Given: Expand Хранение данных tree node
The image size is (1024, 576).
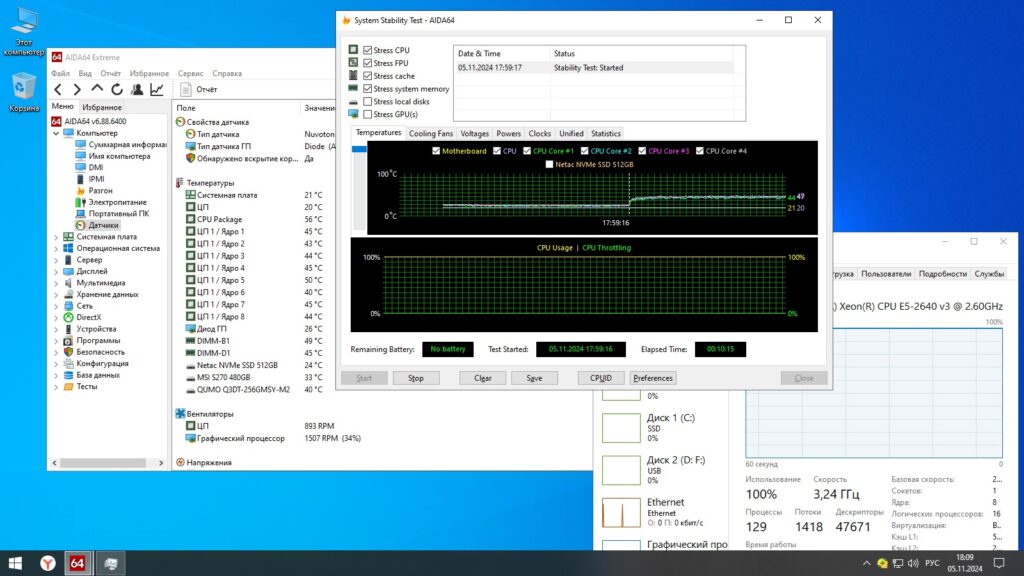Looking at the screenshot, I should 56,295.
